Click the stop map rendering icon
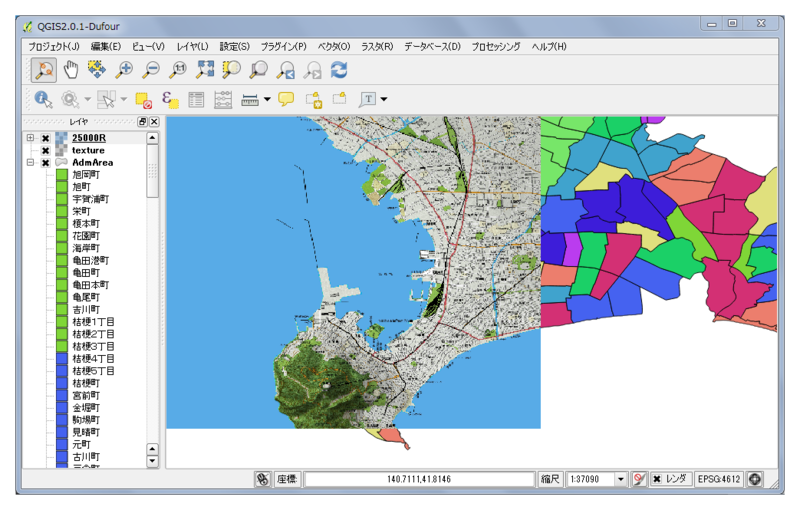This screenshot has height=510, width=800. [x=639, y=479]
